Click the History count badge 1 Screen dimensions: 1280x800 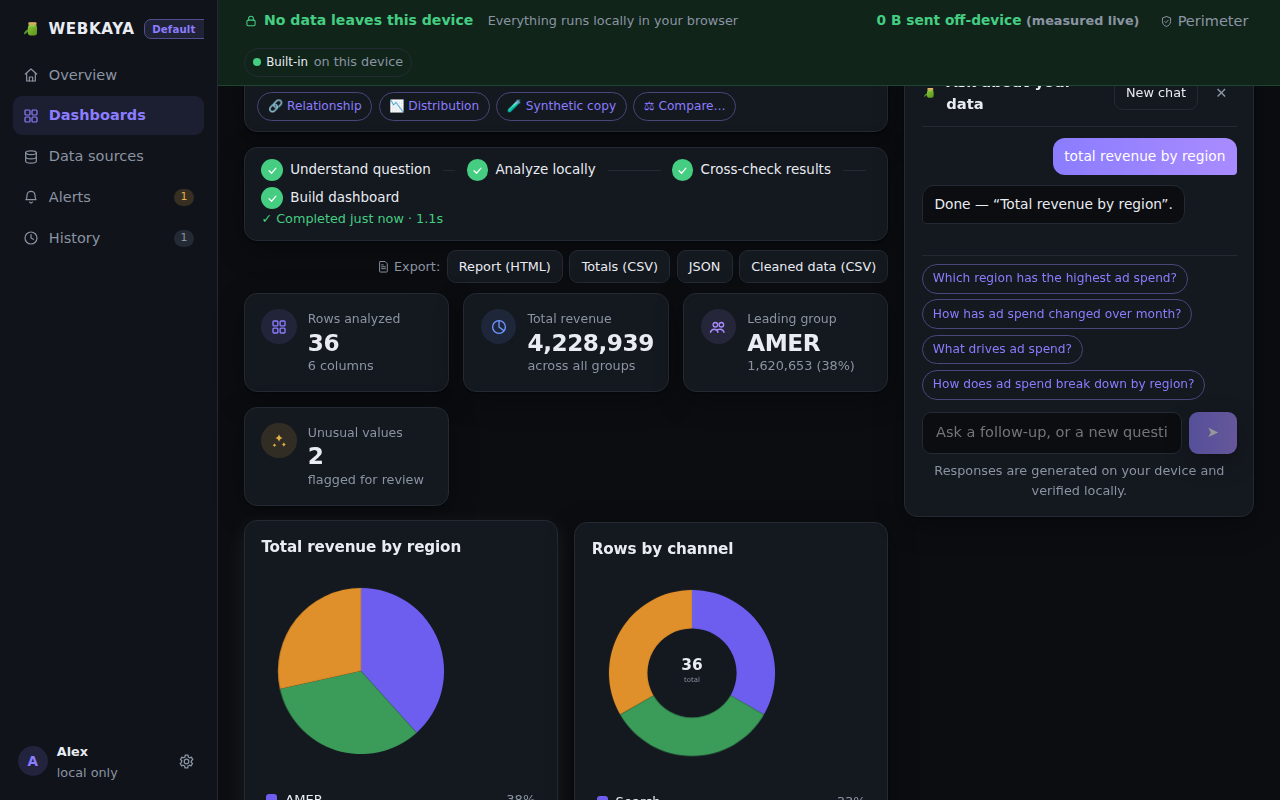184,238
